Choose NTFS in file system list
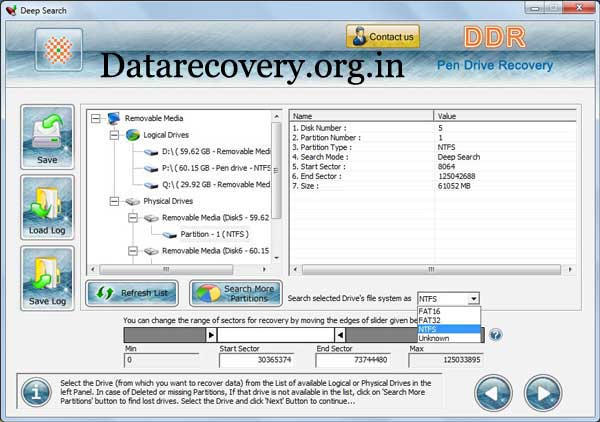This screenshot has width=600, height=422. 448,329
